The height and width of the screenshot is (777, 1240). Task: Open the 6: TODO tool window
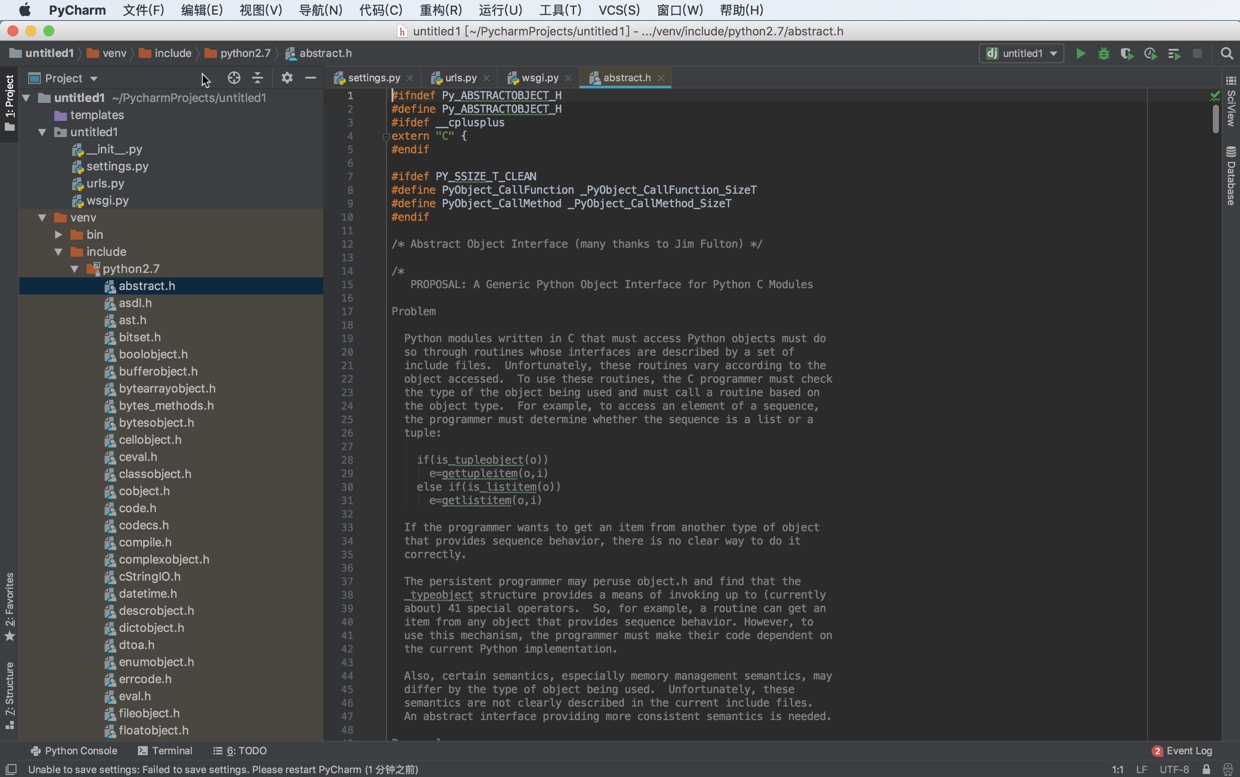pyautogui.click(x=240, y=751)
